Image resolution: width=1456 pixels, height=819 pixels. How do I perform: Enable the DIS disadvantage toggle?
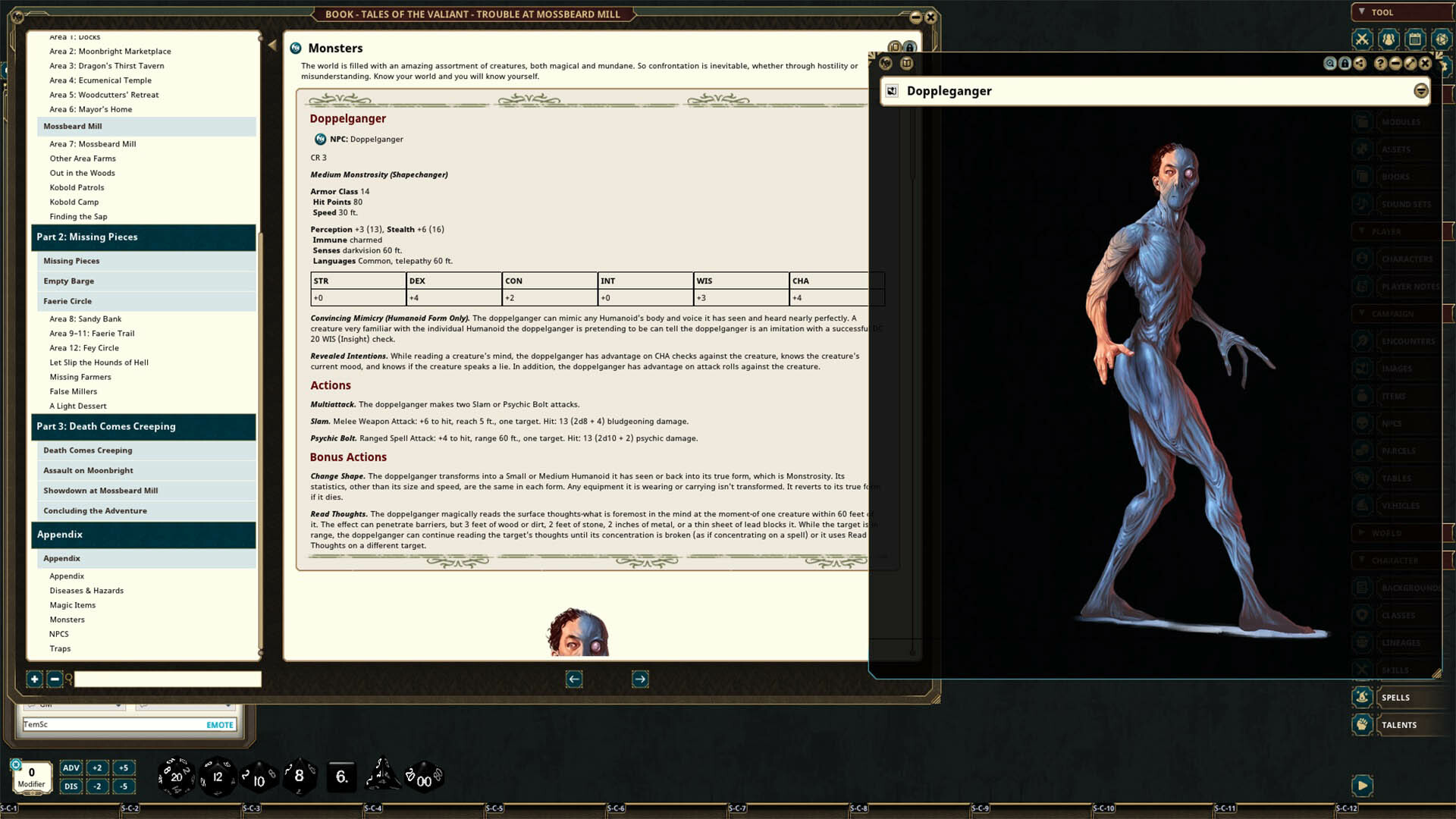pyautogui.click(x=71, y=786)
